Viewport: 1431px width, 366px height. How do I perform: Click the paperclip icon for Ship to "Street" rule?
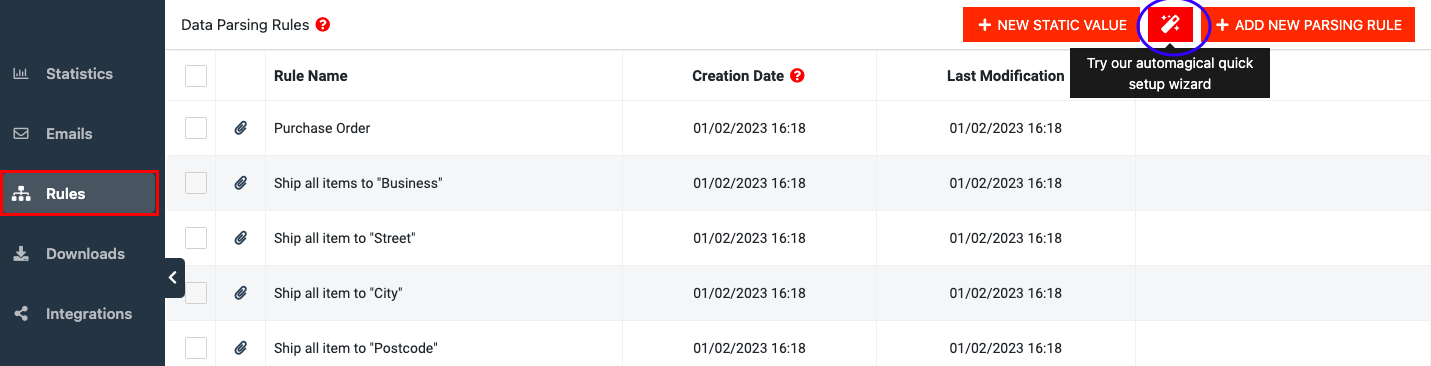(240, 238)
